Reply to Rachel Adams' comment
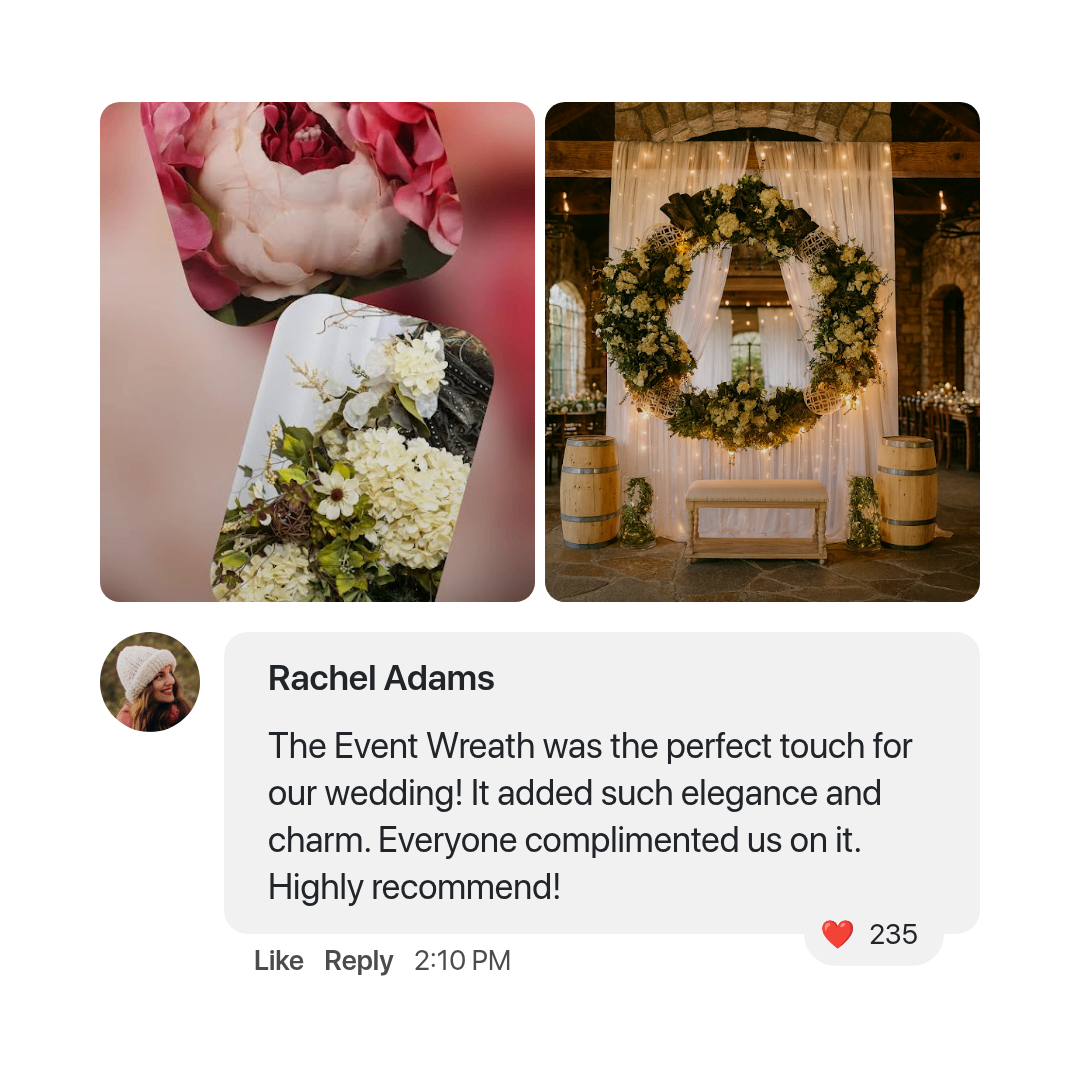The width and height of the screenshot is (1080, 1080). point(358,961)
